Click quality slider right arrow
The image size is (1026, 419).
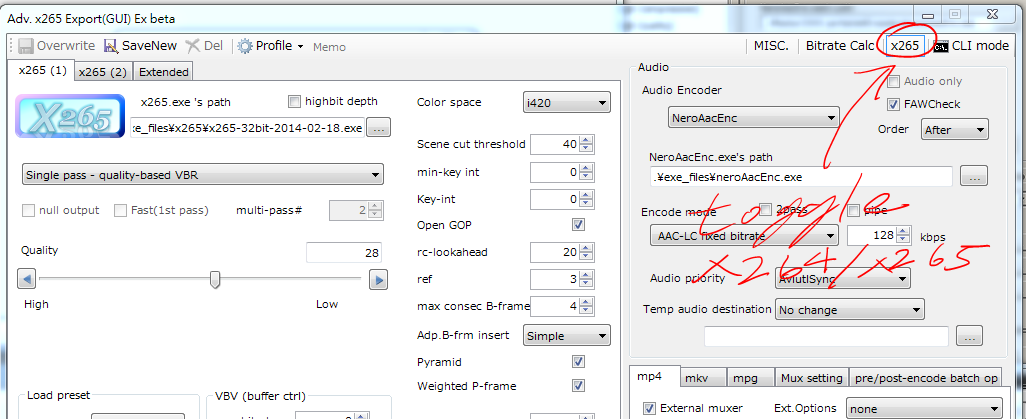click(x=378, y=280)
